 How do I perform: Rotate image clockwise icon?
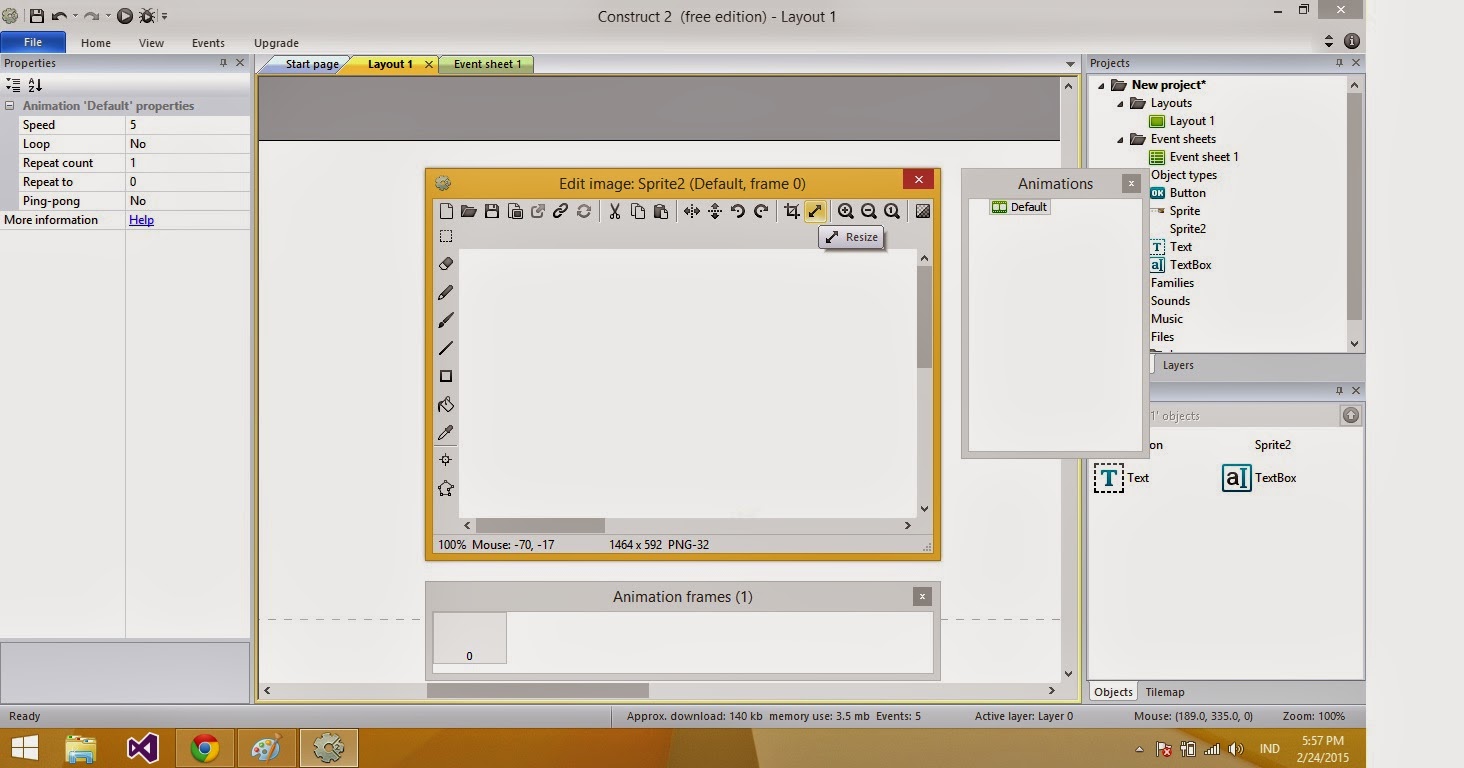761,211
